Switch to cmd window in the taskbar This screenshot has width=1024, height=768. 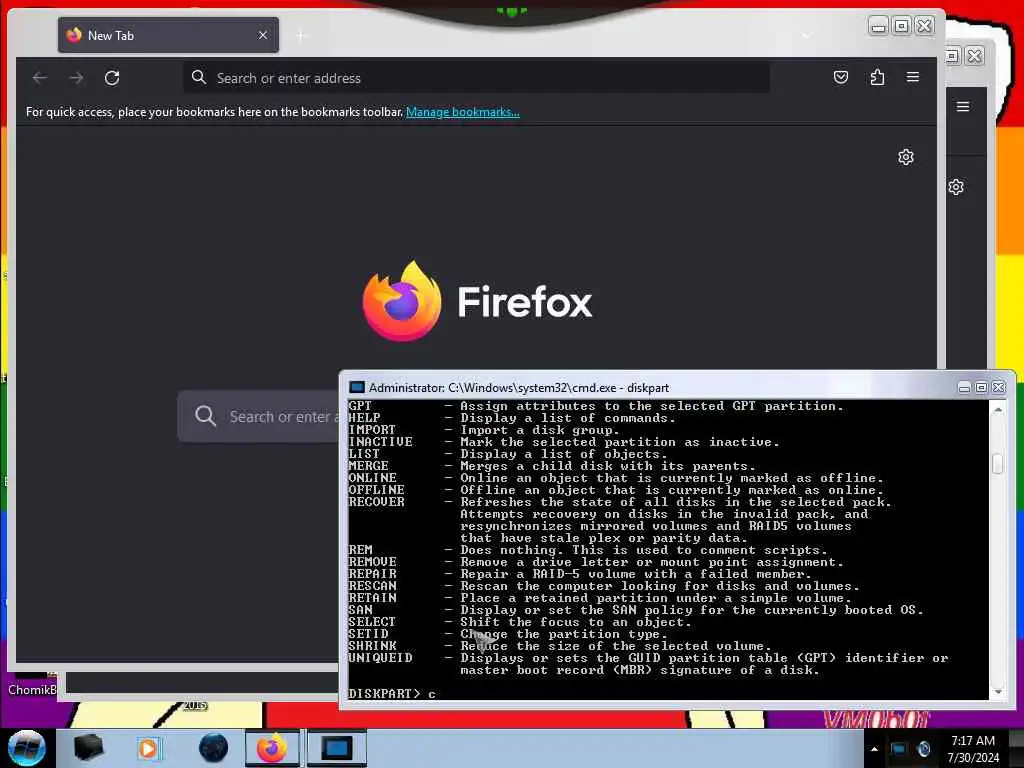336,748
